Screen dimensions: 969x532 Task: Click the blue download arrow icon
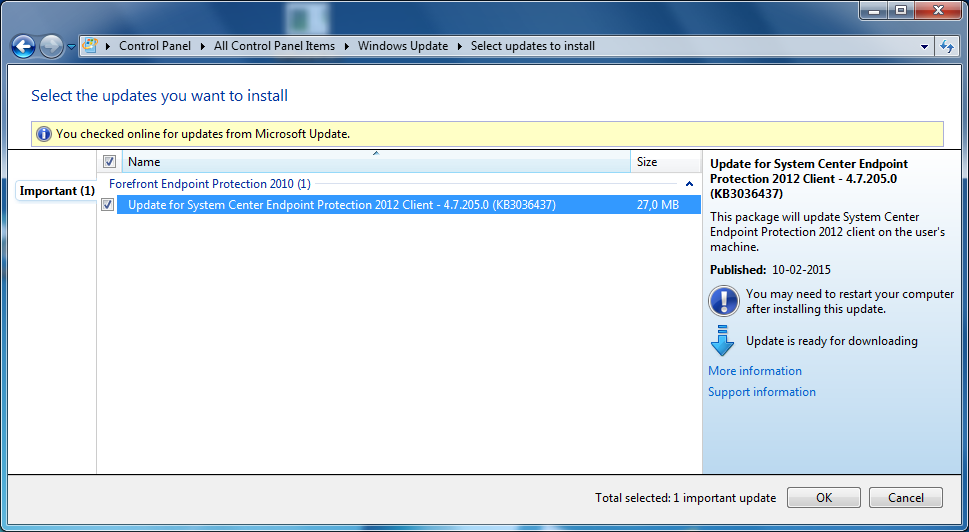(x=722, y=340)
